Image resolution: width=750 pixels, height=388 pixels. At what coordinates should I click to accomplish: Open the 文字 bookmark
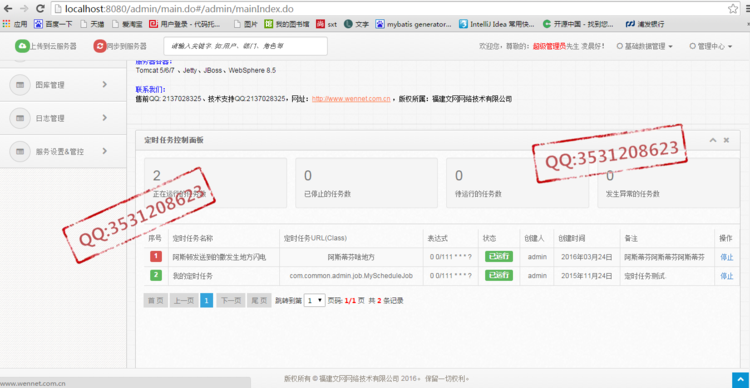click(x=356, y=23)
